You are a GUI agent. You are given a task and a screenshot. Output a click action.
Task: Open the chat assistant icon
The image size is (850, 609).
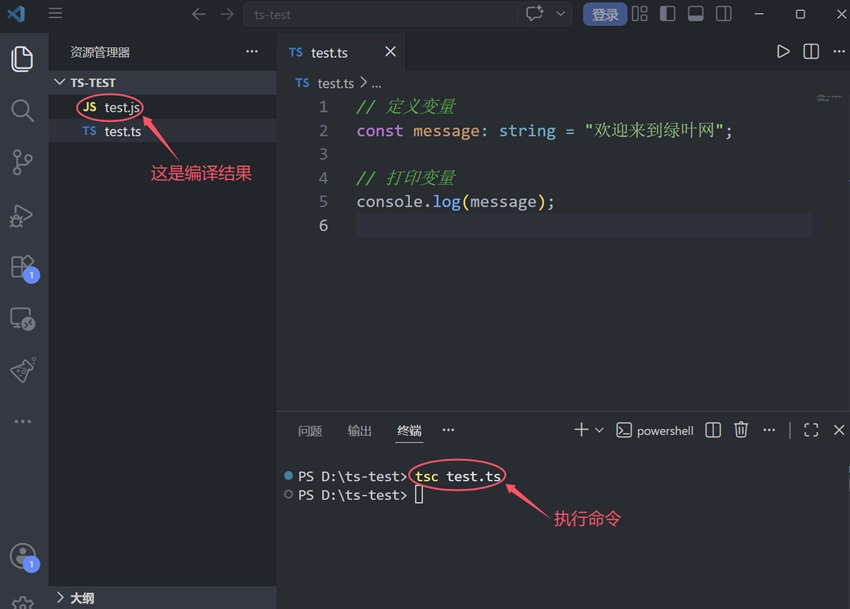(x=535, y=14)
